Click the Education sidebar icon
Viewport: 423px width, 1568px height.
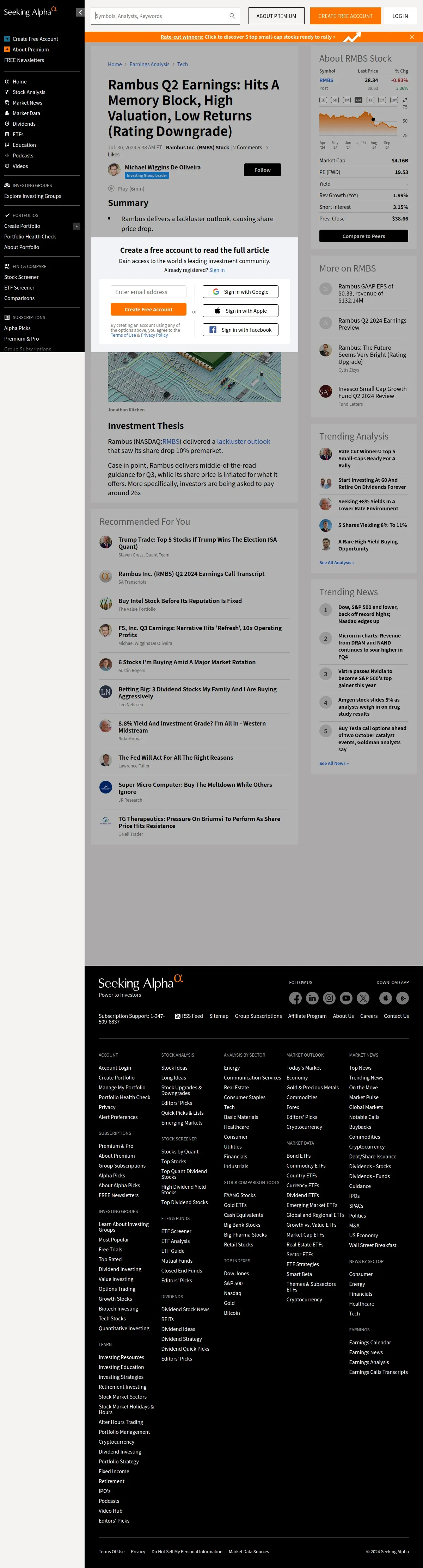tap(7, 145)
